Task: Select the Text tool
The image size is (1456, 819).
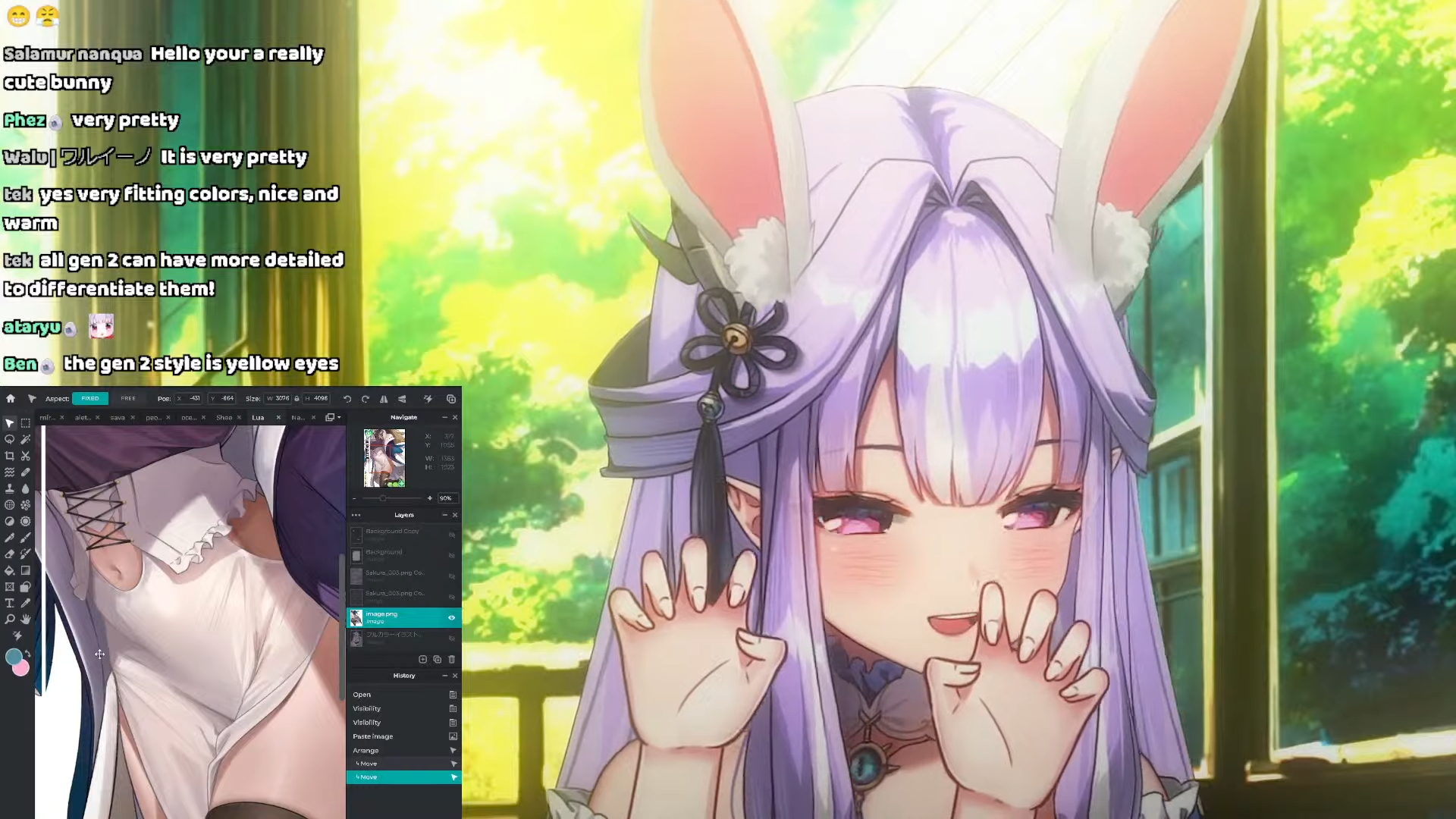Action: point(9,603)
